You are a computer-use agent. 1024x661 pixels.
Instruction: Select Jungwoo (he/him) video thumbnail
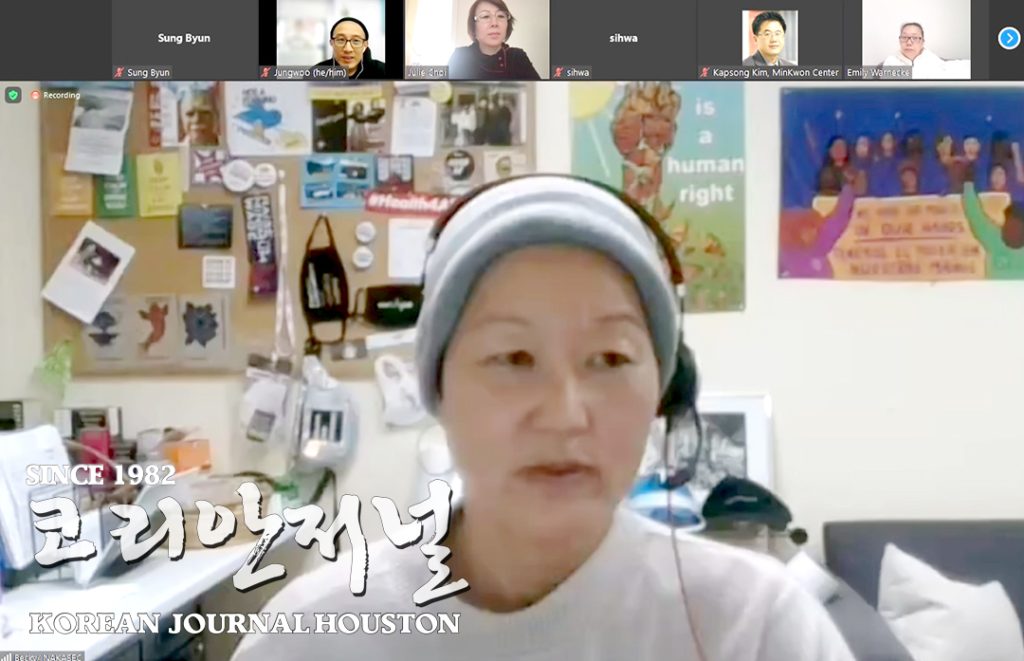pos(331,39)
